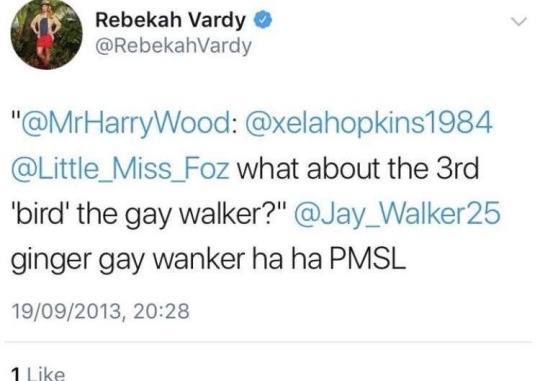Click the tweet text 'ginger gay wanker ha ha PMSL'
Viewport: 540px width, 381px height.
click(x=209, y=259)
